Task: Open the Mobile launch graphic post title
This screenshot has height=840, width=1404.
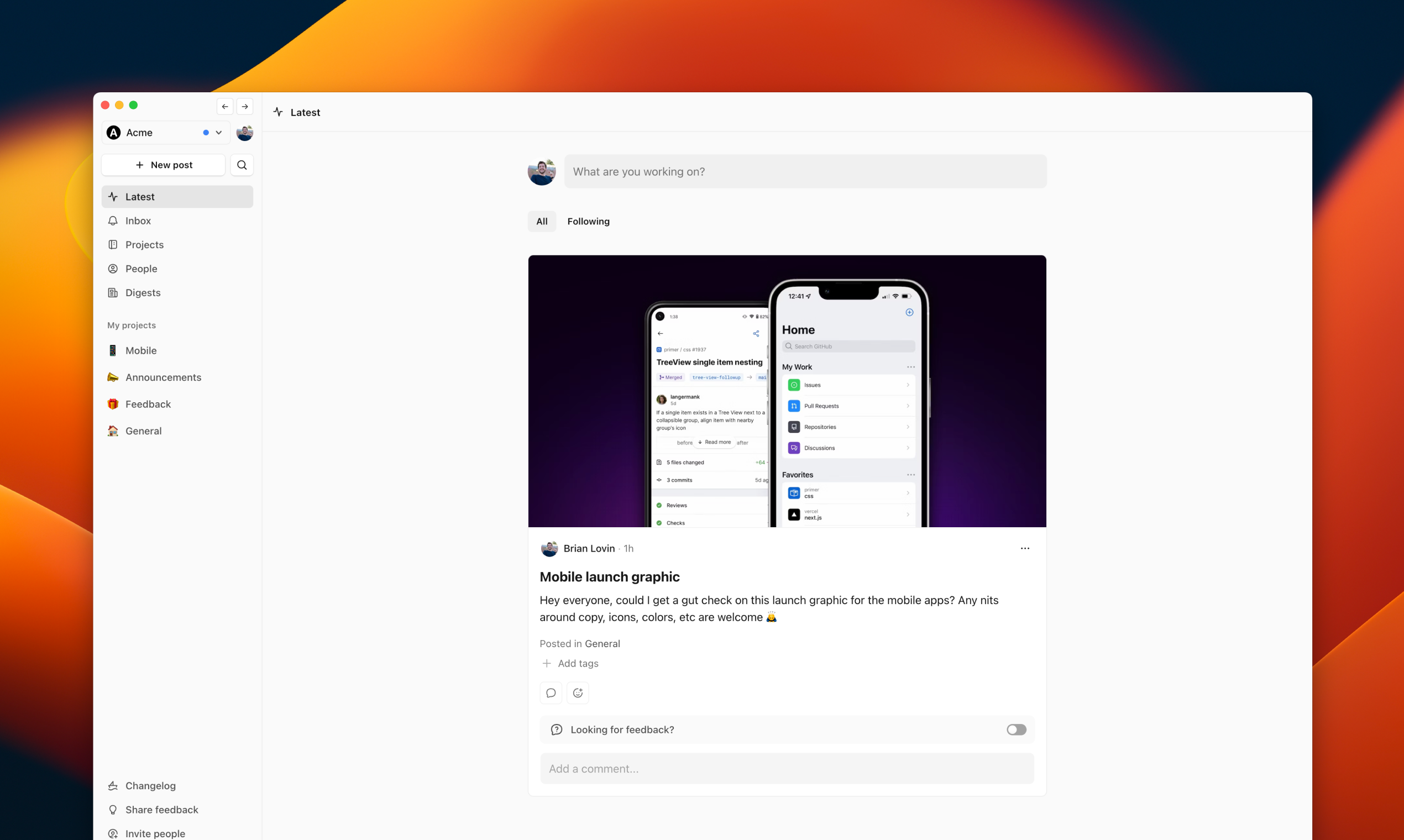Action: (609, 577)
